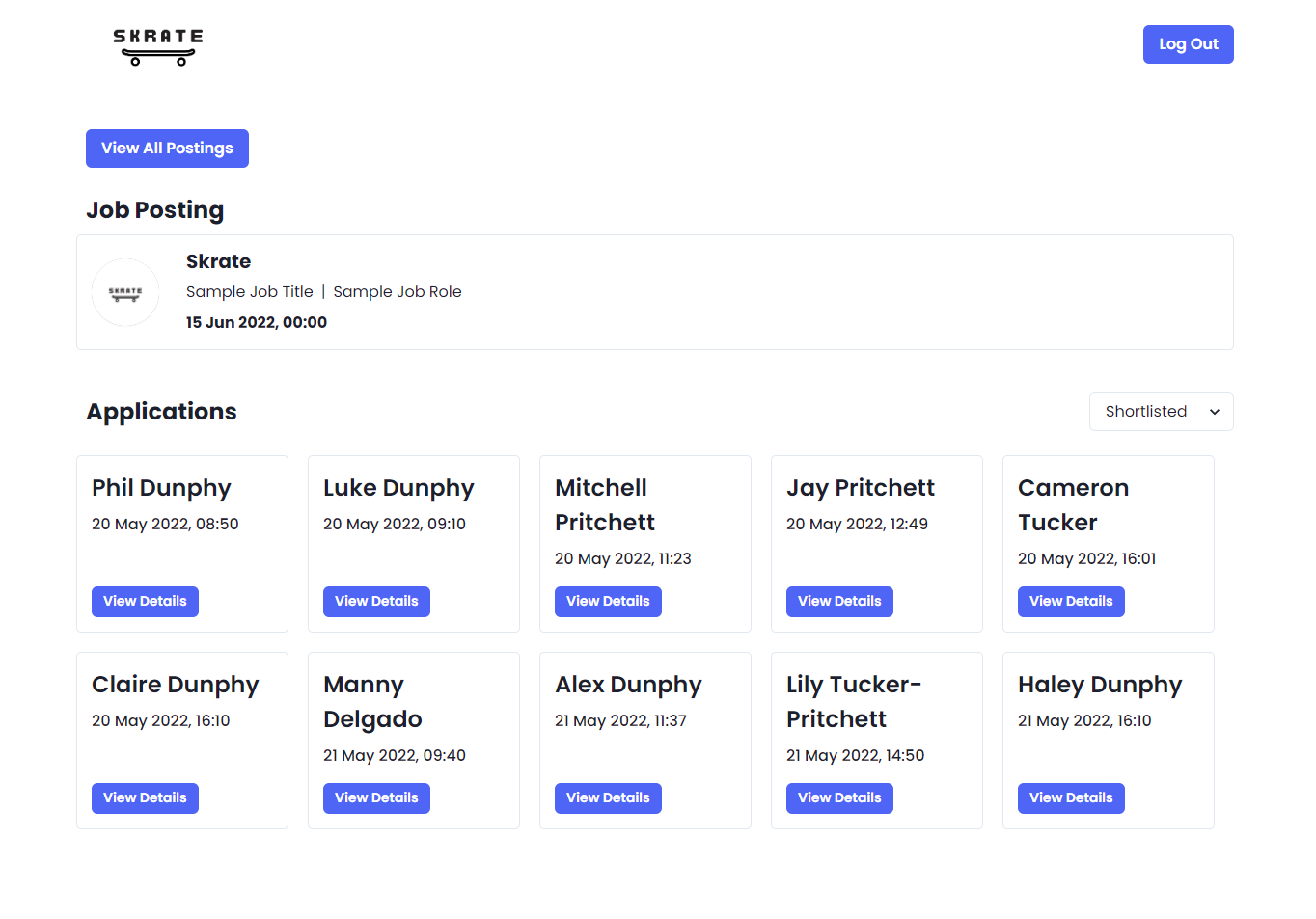
Task: Select the Sample Job Title text
Action: tap(249, 292)
